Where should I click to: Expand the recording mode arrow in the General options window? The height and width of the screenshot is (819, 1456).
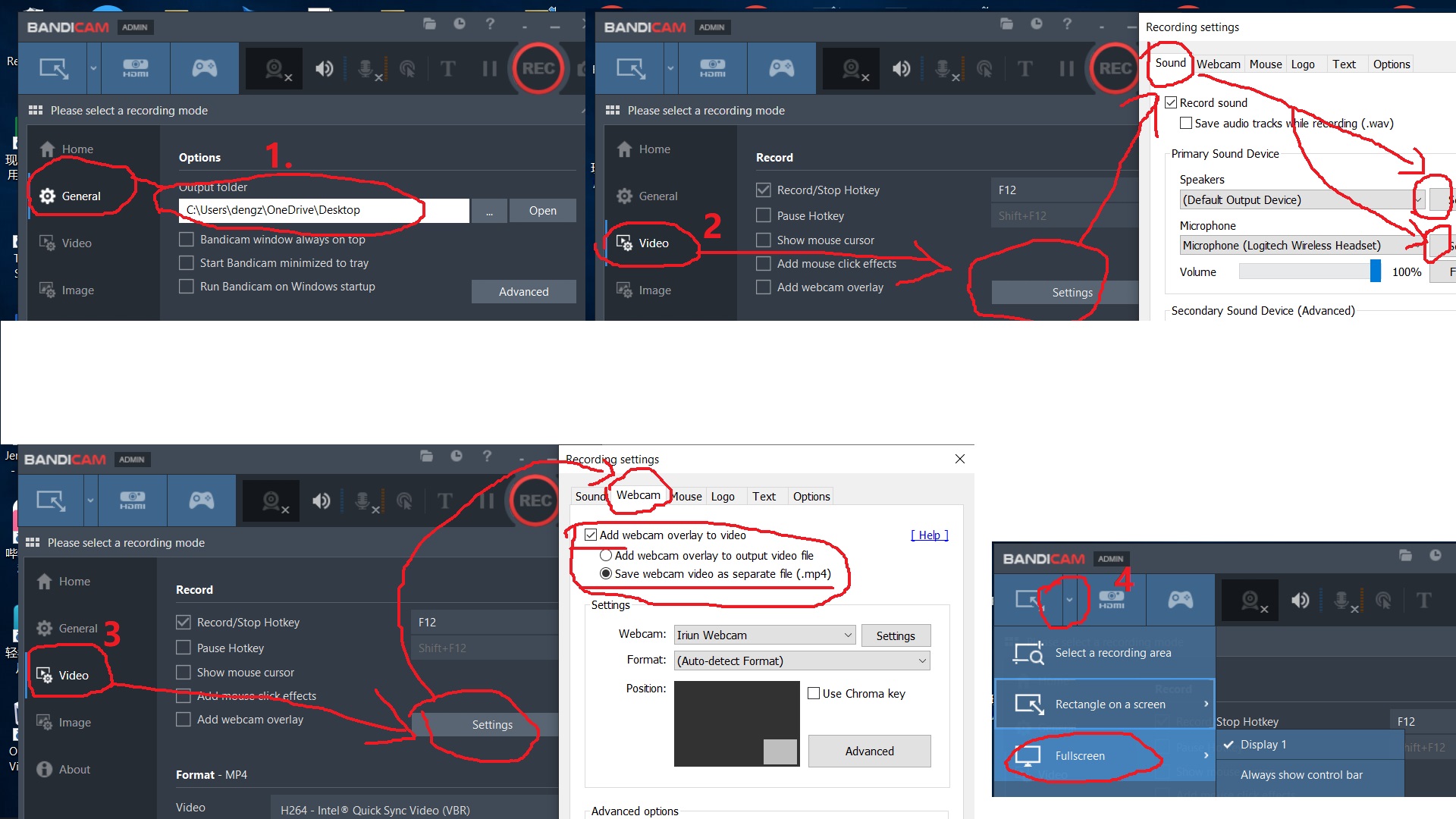(x=93, y=68)
